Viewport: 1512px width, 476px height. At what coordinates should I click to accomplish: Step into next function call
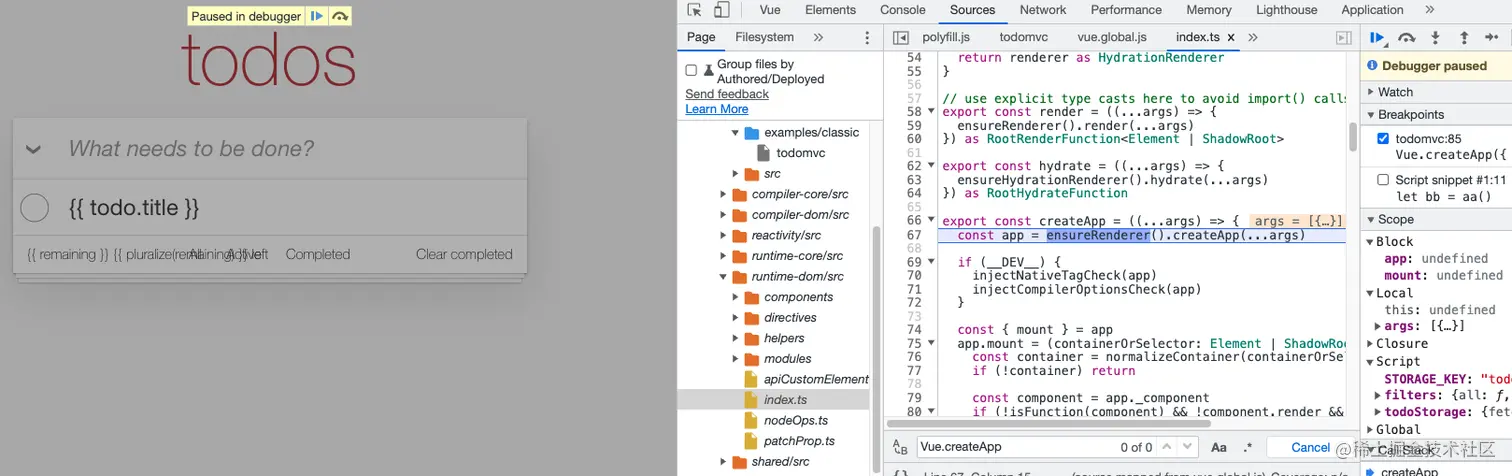pyautogui.click(x=1435, y=38)
